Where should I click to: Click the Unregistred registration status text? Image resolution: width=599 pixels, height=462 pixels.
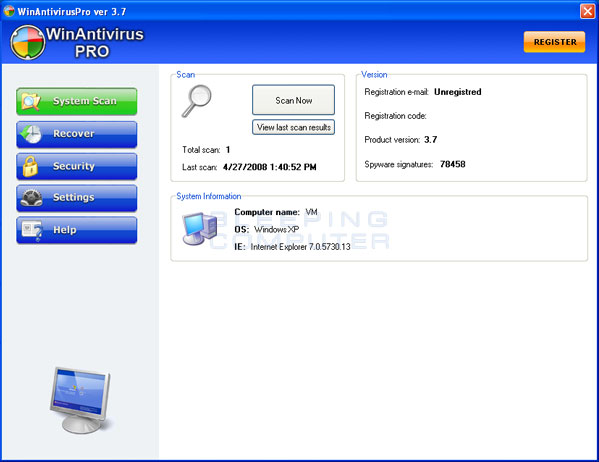click(458, 92)
